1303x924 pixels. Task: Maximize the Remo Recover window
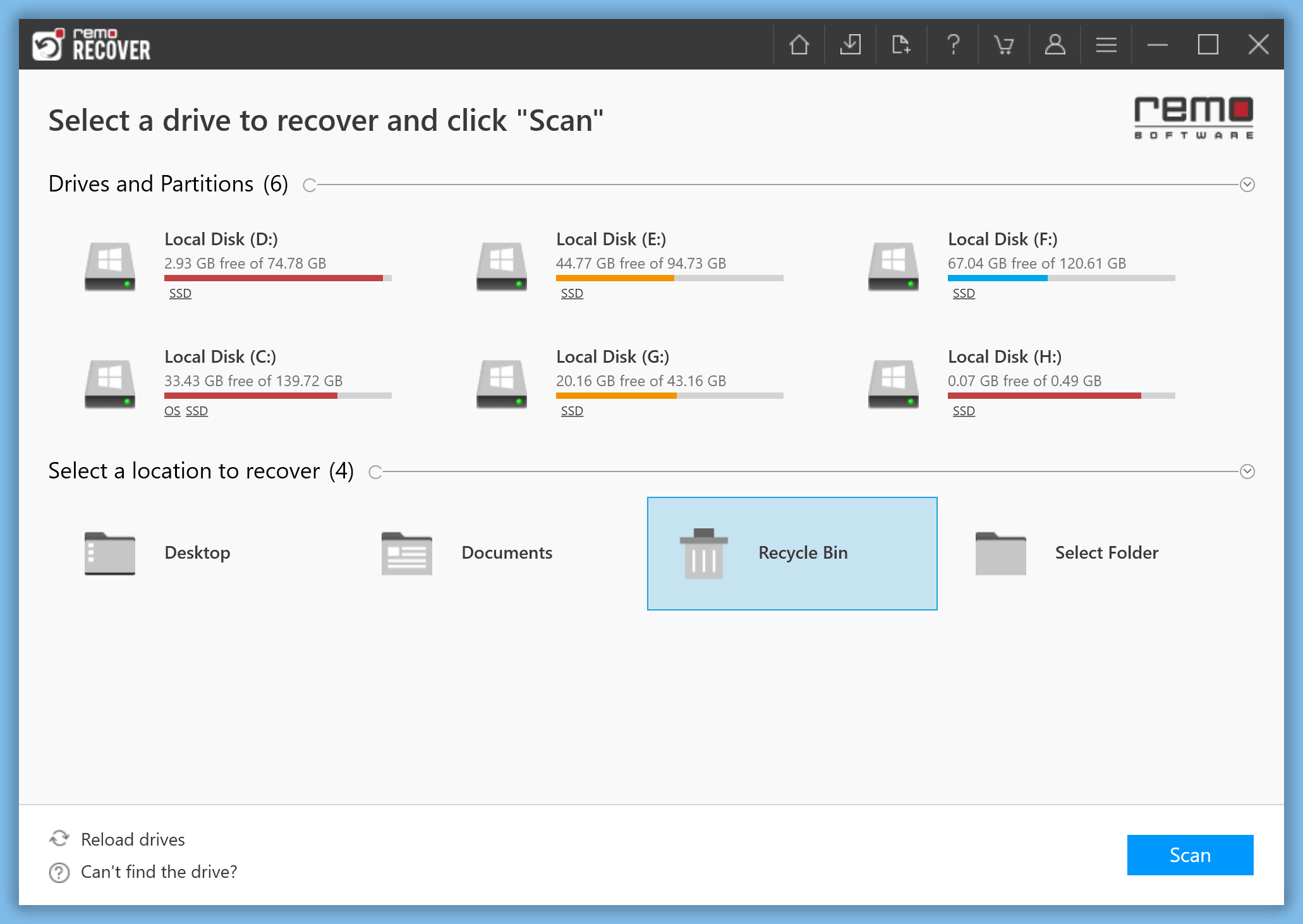[x=1208, y=45]
